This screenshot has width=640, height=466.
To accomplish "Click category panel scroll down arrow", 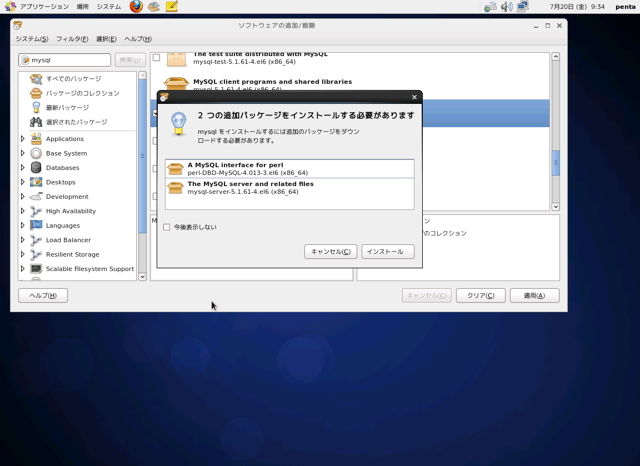I will 142,277.
